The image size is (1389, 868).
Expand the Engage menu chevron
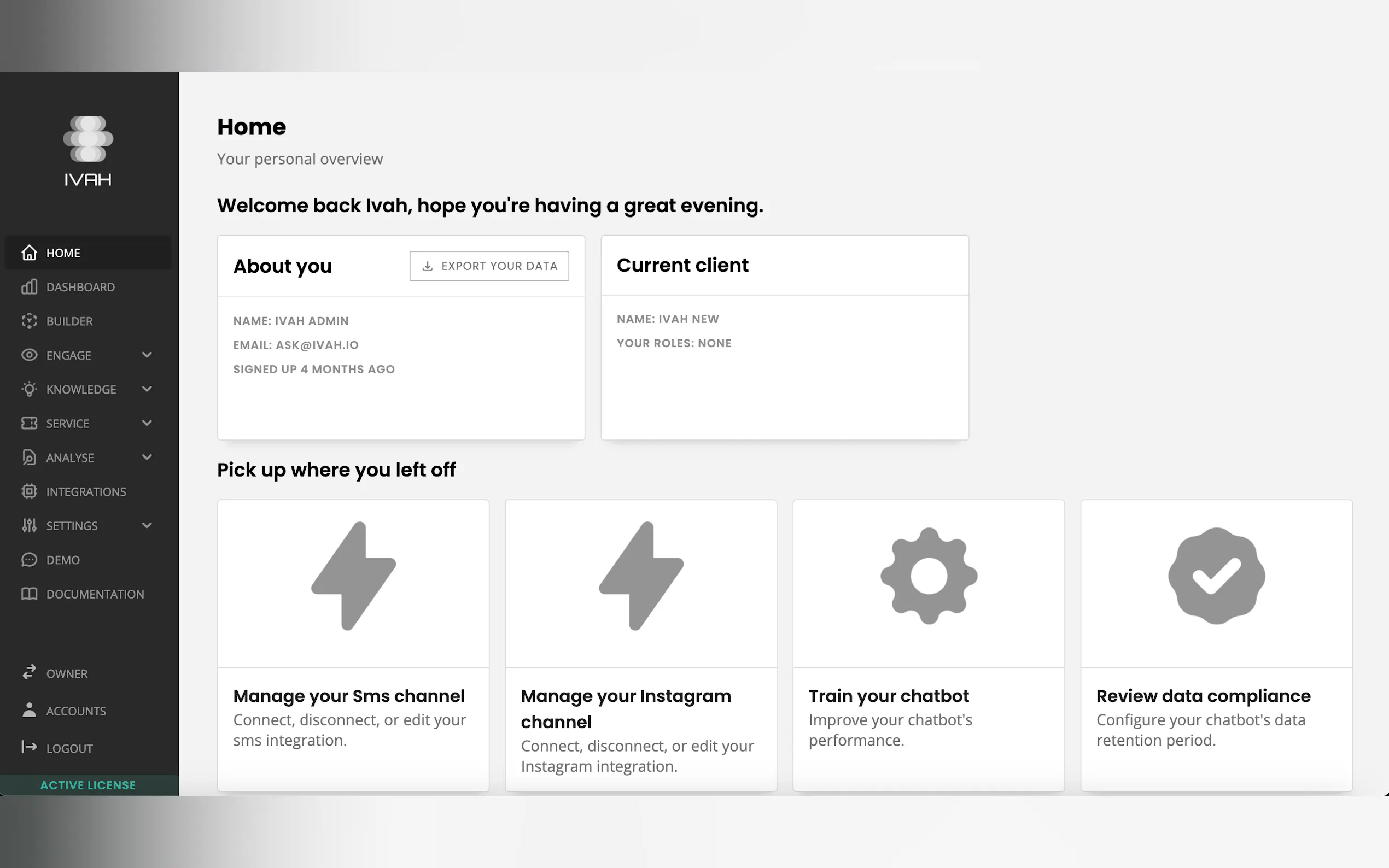[147, 355]
